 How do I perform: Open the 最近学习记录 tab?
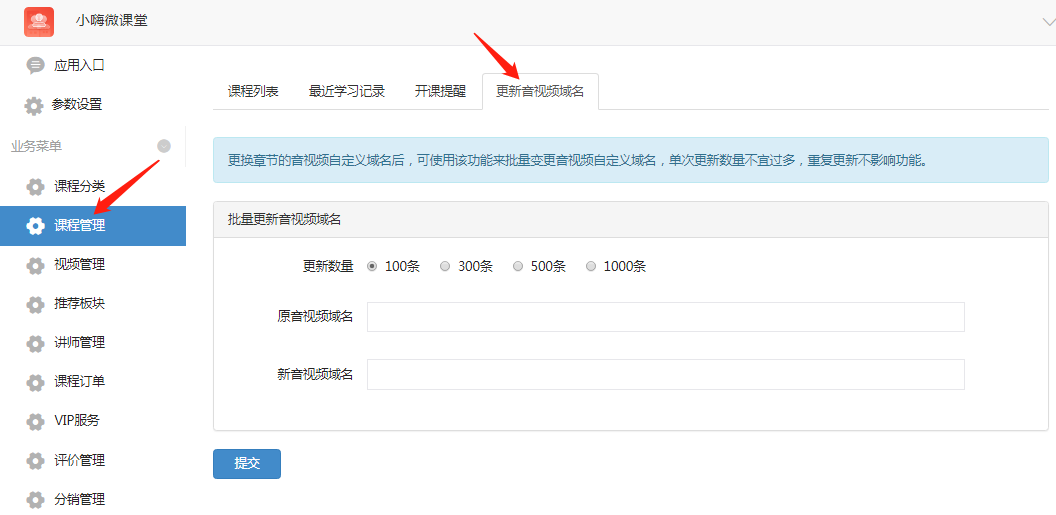tap(347, 92)
